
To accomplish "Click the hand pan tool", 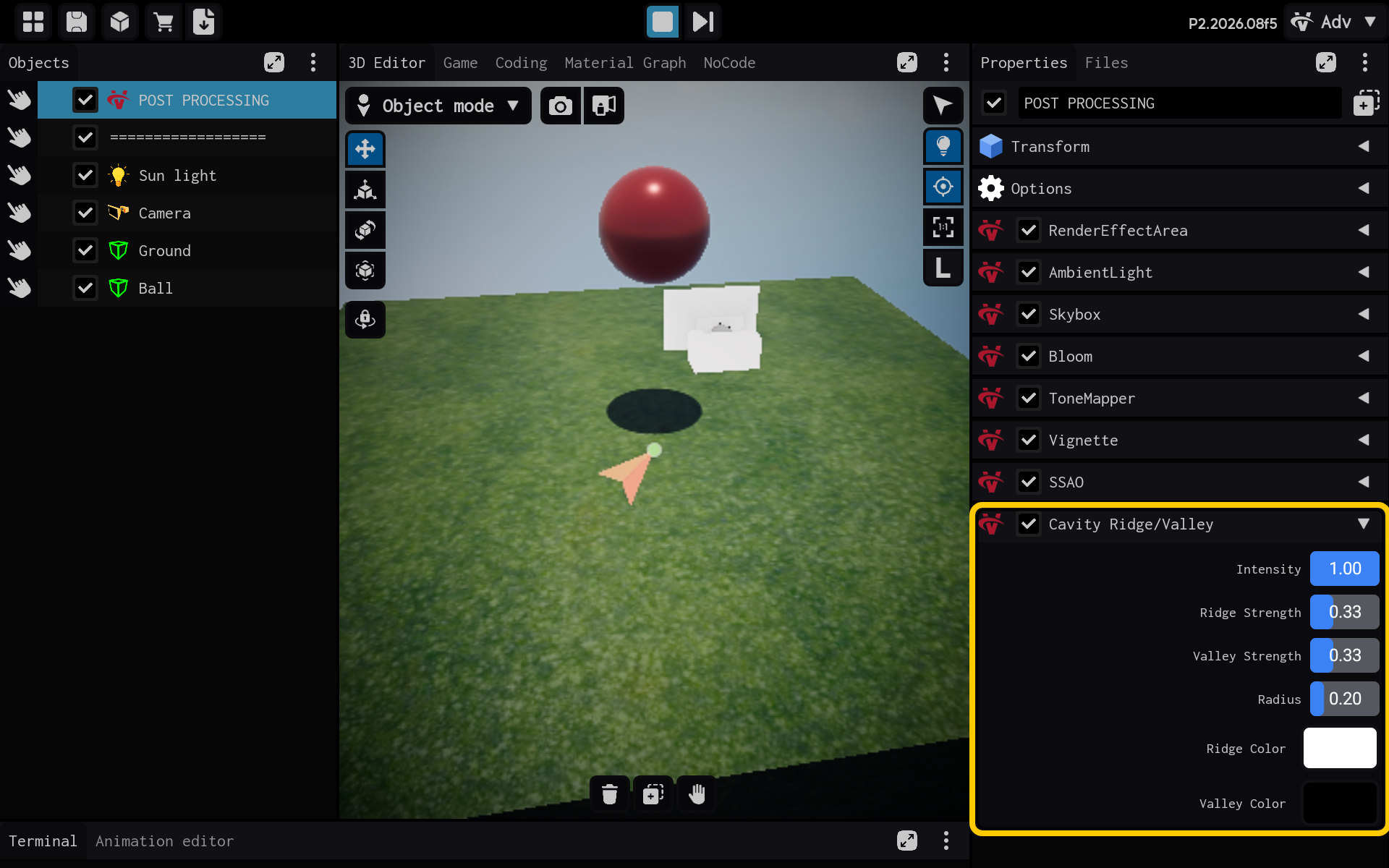I will click(697, 794).
